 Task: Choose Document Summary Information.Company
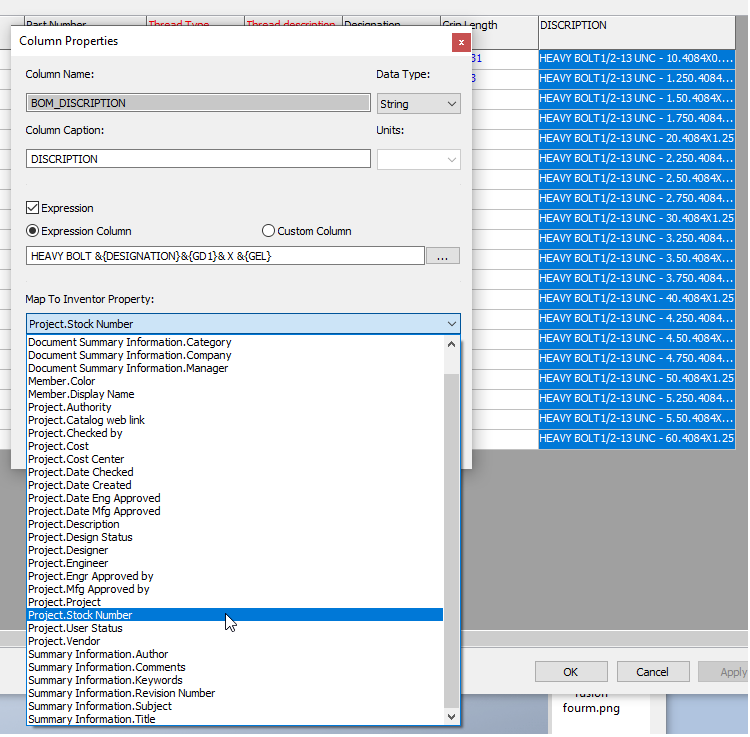[x=235, y=355]
